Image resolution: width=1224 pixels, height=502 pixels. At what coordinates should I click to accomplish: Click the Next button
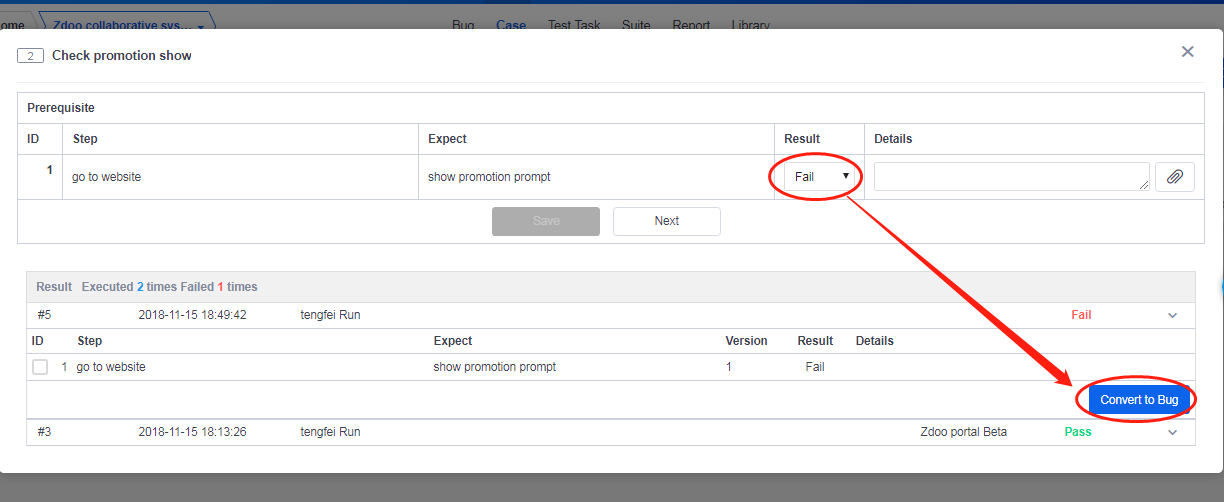pyautogui.click(x=666, y=221)
